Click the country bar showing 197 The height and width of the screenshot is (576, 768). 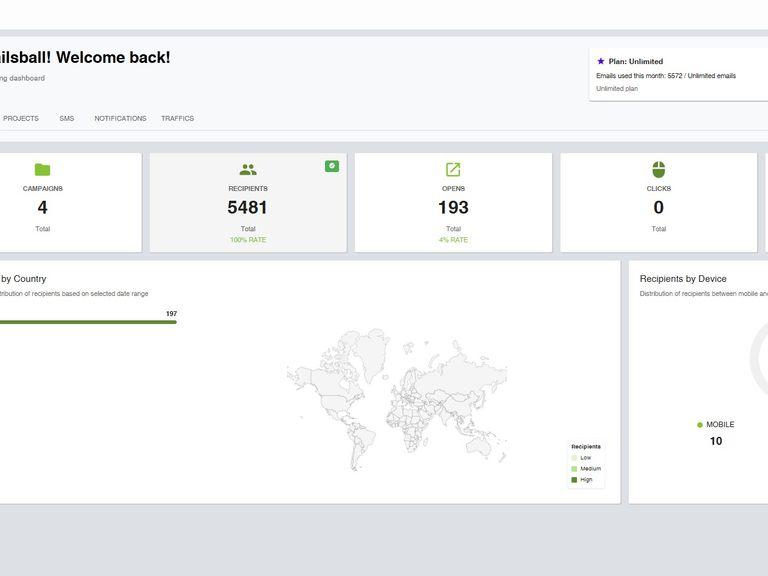[x=88, y=322]
